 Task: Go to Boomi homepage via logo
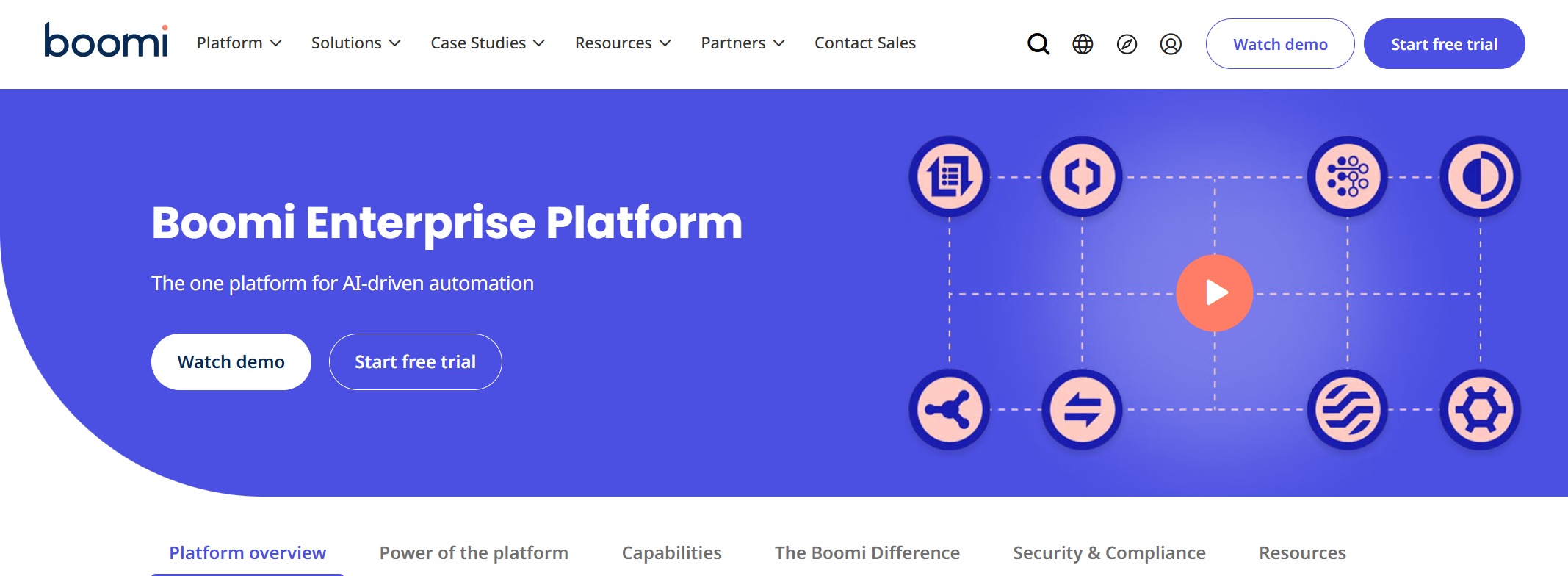point(106,41)
